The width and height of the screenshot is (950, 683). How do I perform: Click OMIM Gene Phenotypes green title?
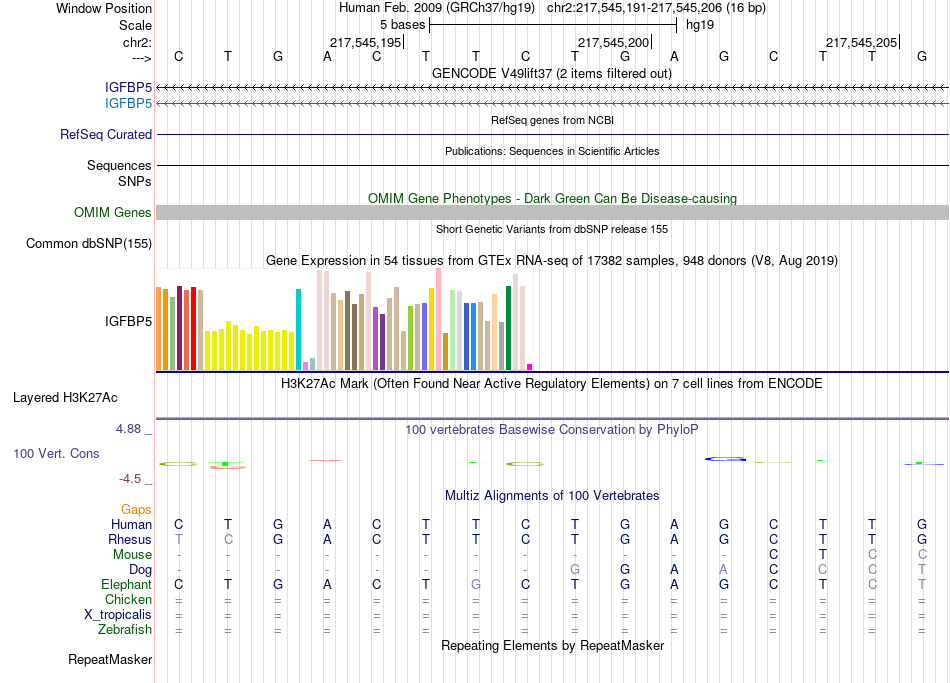click(x=552, y=198)
